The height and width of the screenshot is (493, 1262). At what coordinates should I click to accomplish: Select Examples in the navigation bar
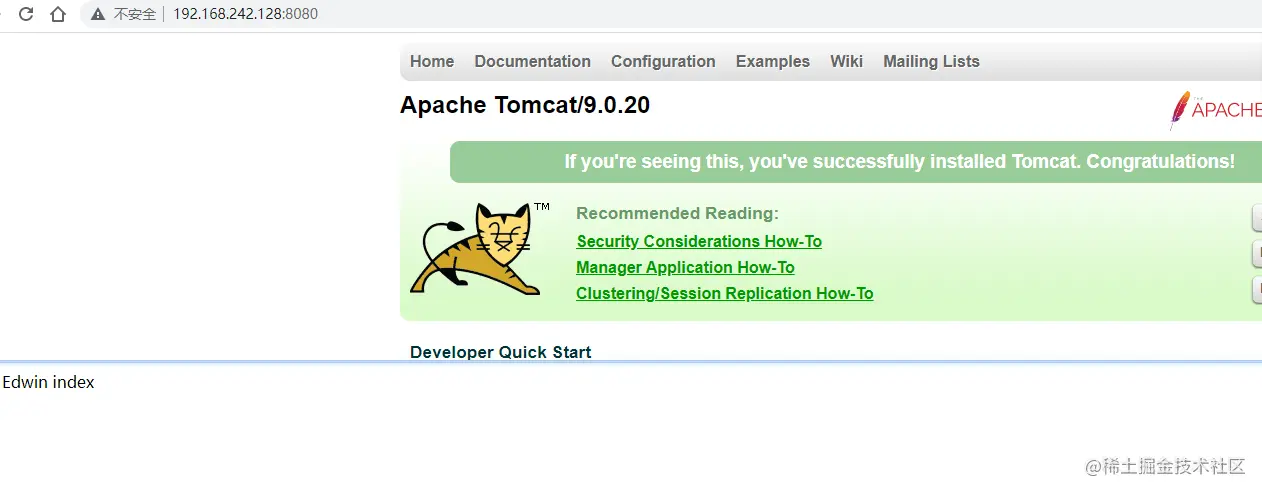click(773, 61)
